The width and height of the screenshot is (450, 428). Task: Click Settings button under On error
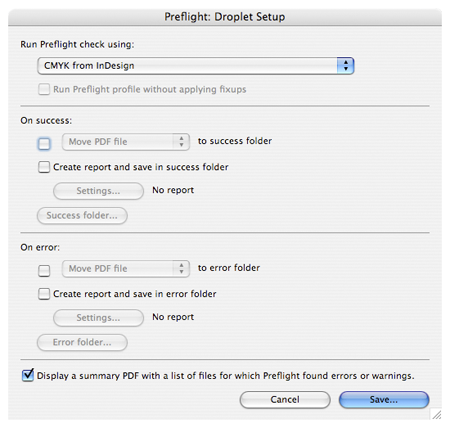(x=98, y=318)
